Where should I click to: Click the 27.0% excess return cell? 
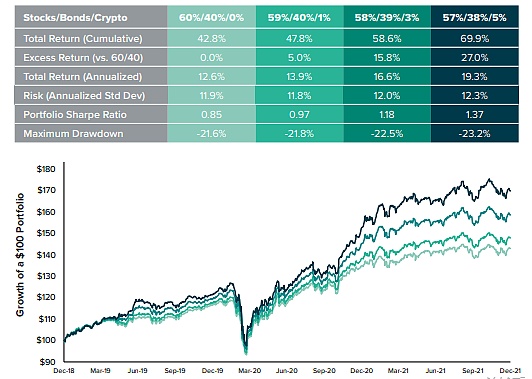tap(475, 58)
